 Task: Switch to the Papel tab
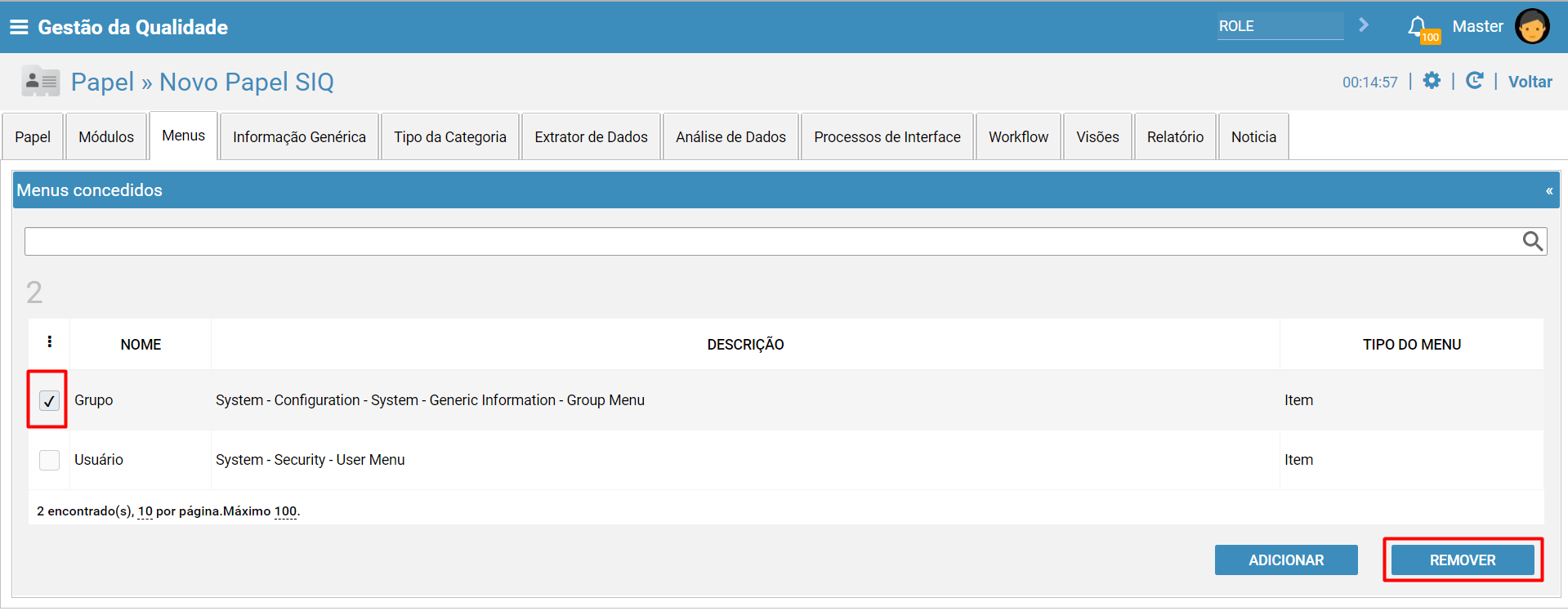(33, 136)
